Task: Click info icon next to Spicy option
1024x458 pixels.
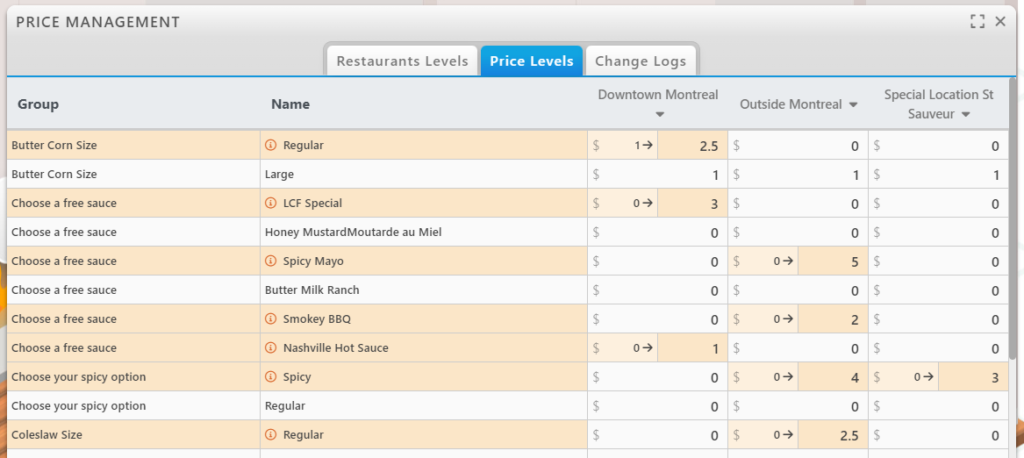Action: (271, 378)
